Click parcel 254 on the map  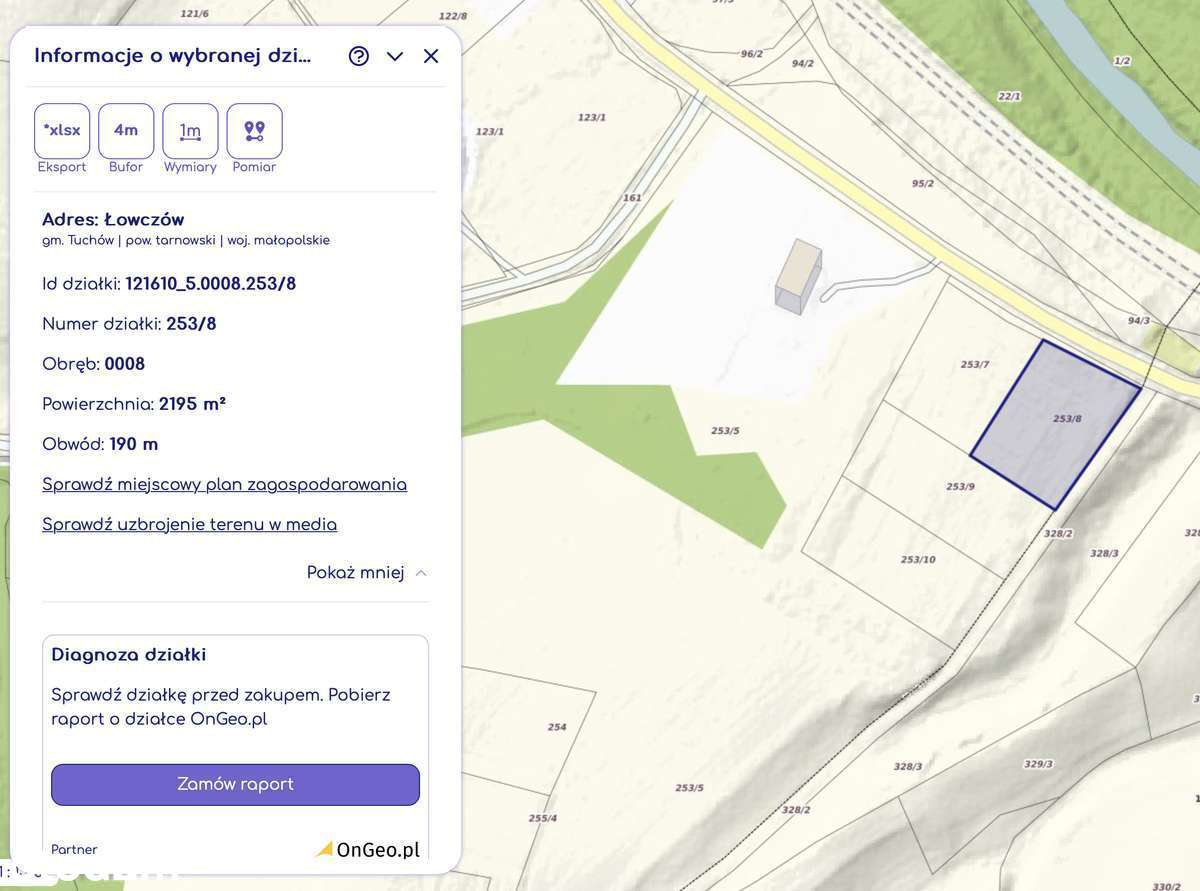tap(557, 727)
